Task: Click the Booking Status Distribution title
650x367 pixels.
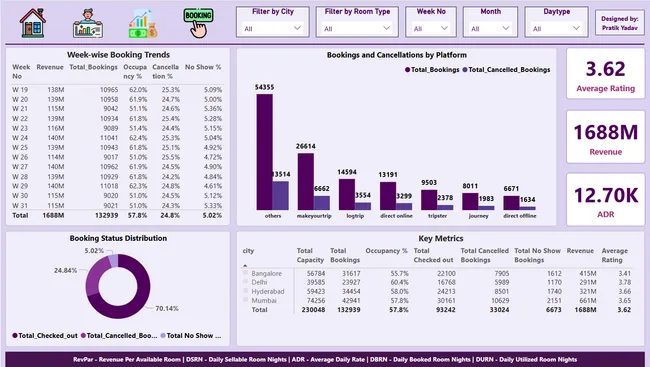Action: (x=118, y=238)
